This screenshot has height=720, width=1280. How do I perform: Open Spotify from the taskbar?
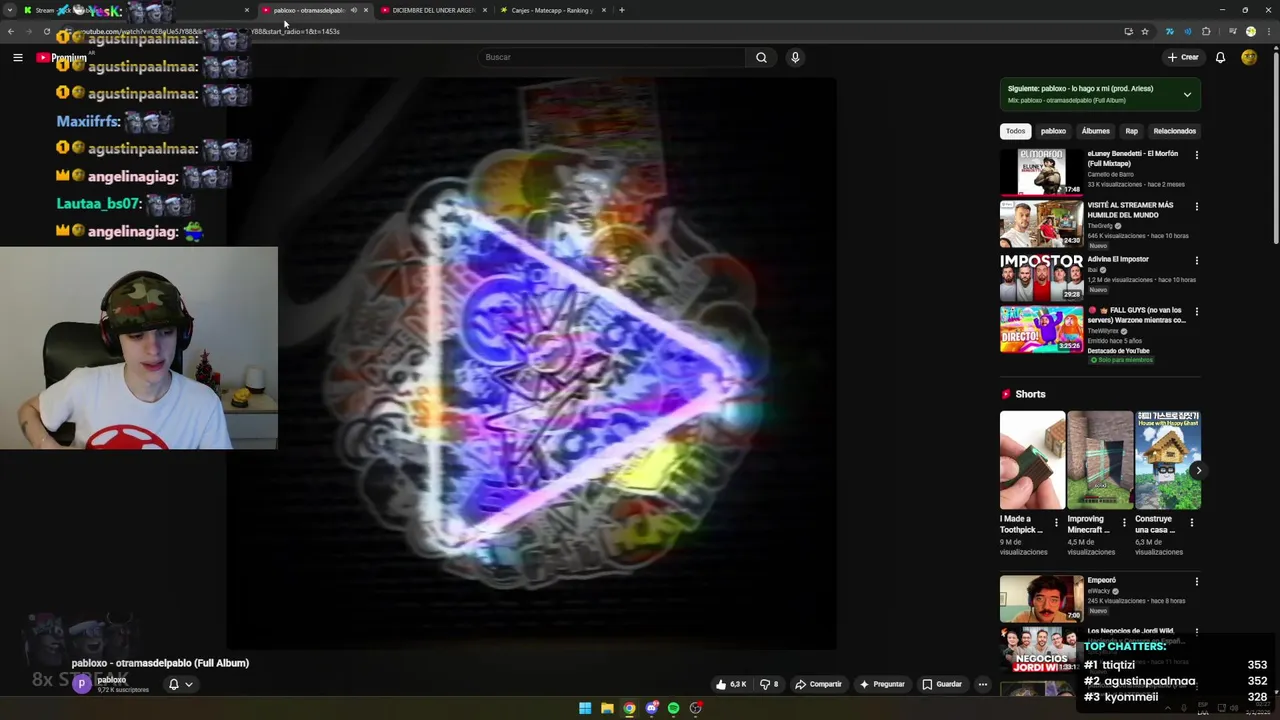click(673, 708)
